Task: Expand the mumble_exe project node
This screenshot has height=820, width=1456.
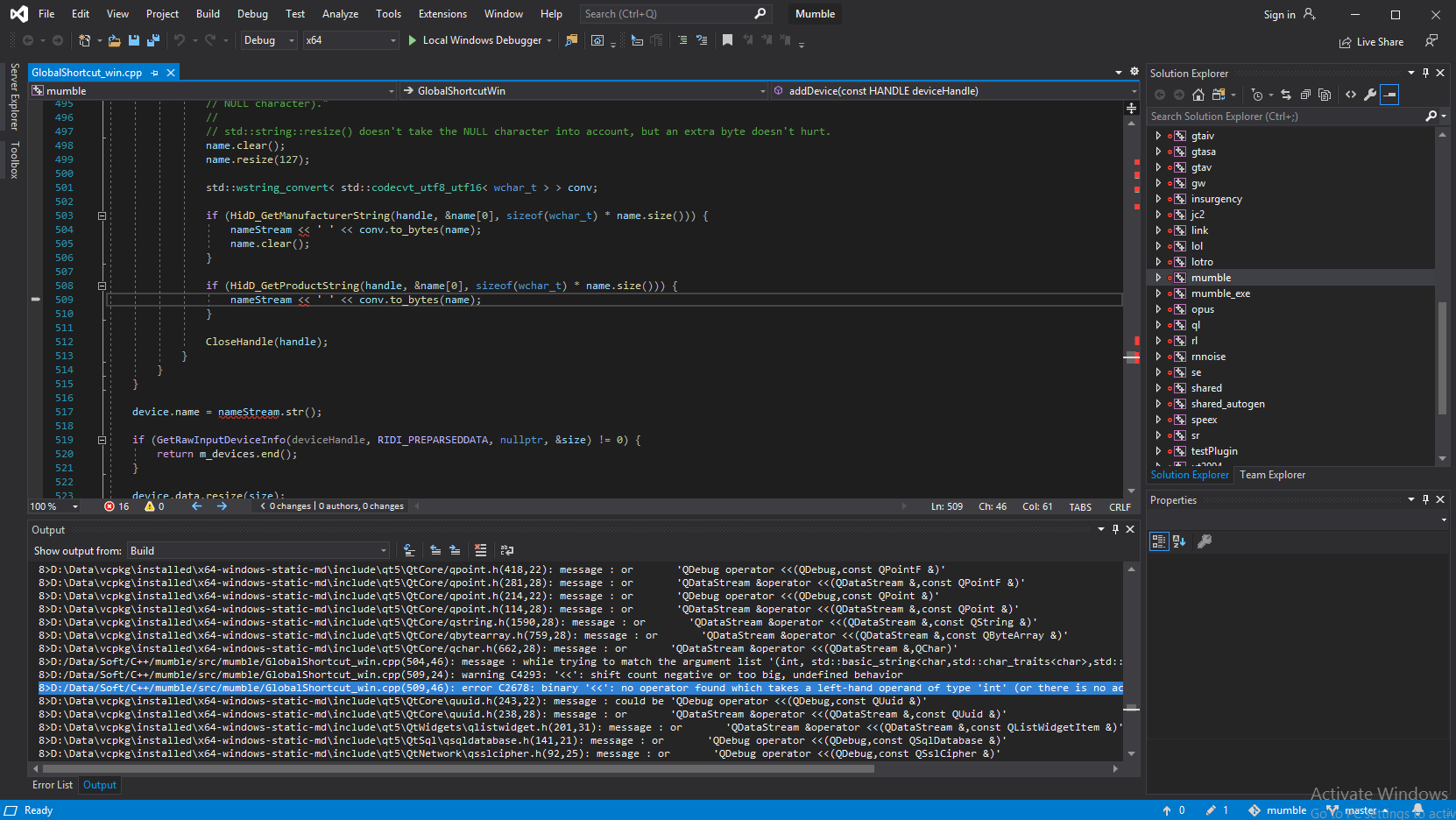Action: (1158, 293)
